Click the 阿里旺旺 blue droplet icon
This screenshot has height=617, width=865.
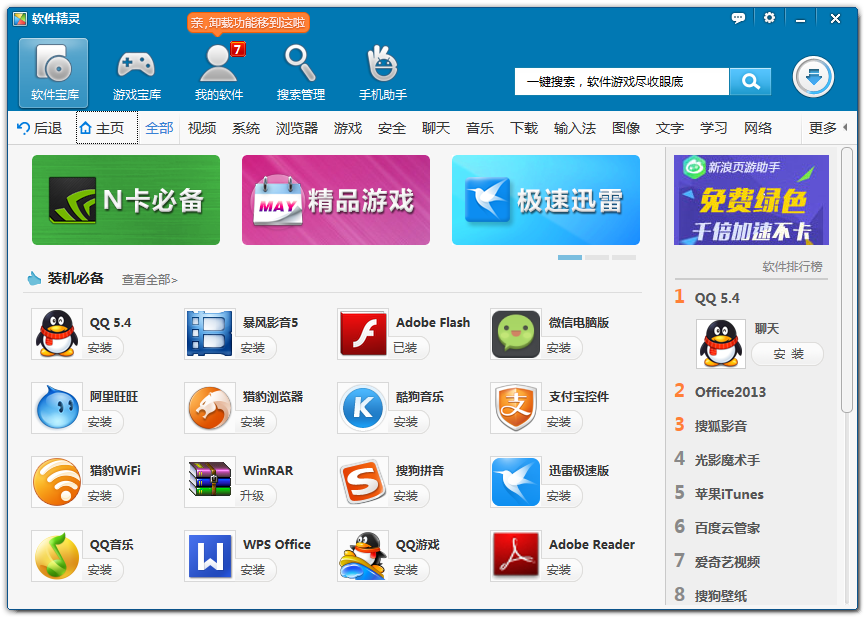pos(57,408)
